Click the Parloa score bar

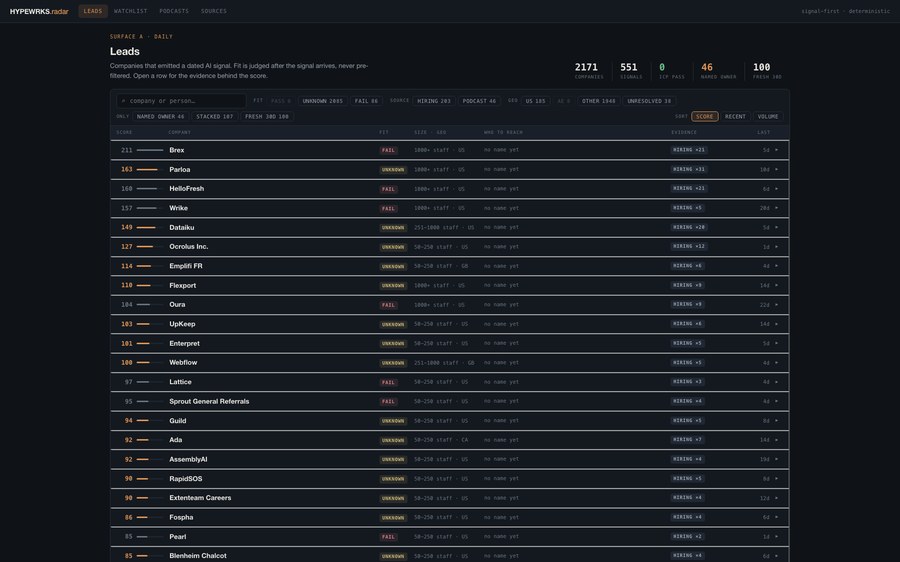tap(150, 169)
